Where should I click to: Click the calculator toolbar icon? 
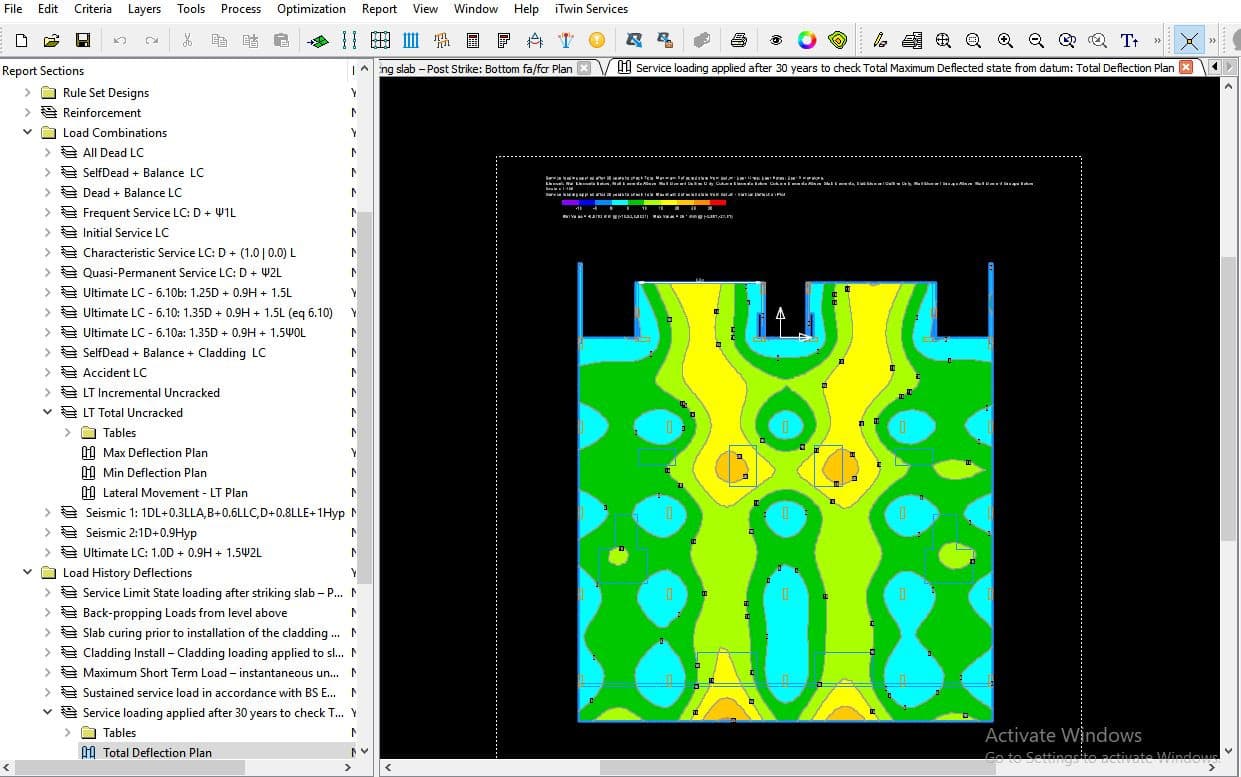(473, 41)
